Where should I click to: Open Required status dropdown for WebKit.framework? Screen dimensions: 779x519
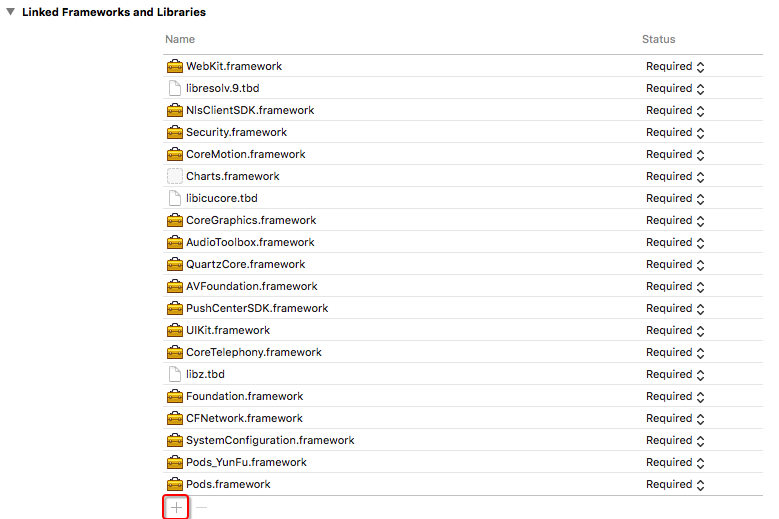(676, 66)
